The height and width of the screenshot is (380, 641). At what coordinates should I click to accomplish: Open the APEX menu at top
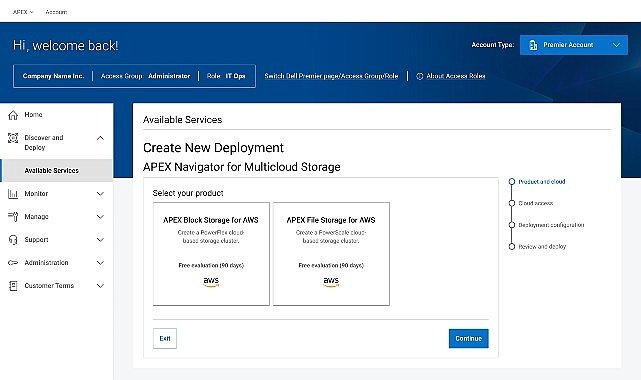pos(23,12)
